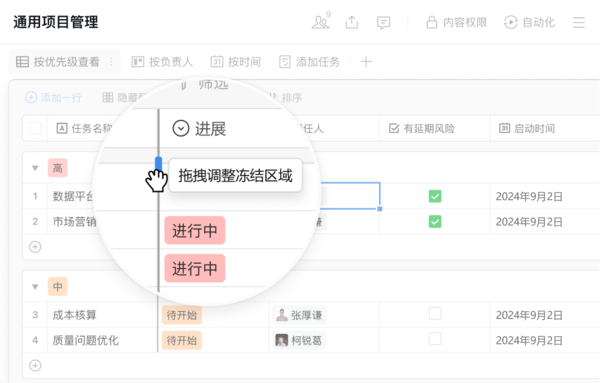Click the blue freeze-column drag handle
600x383 pixels.
coord(158,163)
